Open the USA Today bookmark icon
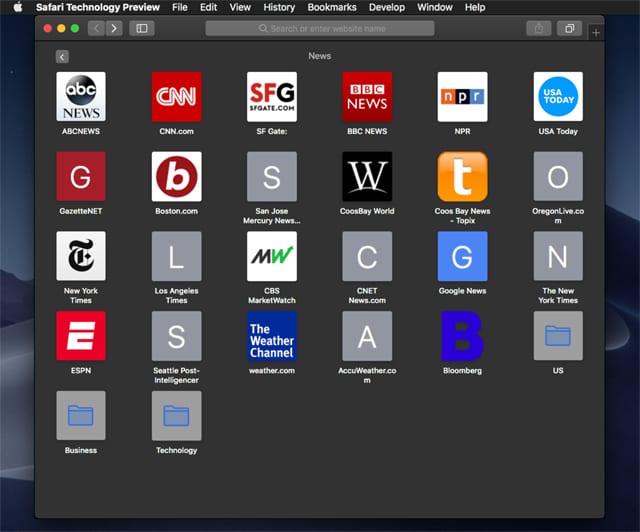The height and width of the screenshot is (532, 640). coord(558,97)
